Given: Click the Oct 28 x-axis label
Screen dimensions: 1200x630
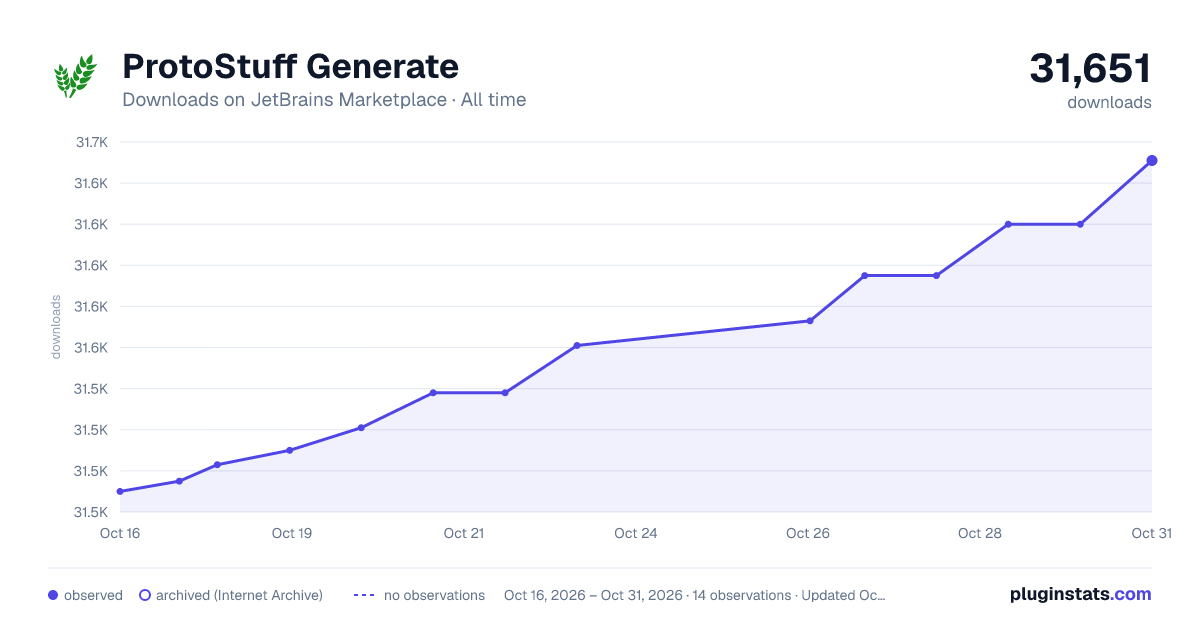Looking at the screenshot, I should point(980,533).
